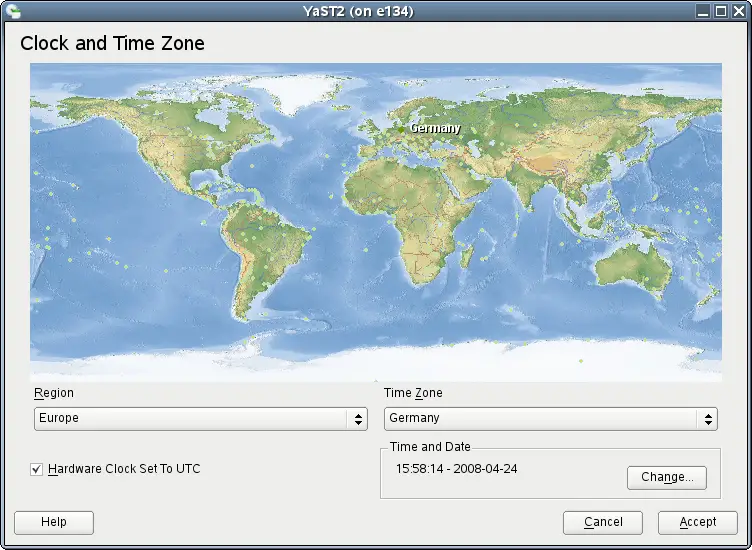This screenshot has width=752, height=550.
Task: Click the Region combo box arrow
Action: [x=358, y=419]
